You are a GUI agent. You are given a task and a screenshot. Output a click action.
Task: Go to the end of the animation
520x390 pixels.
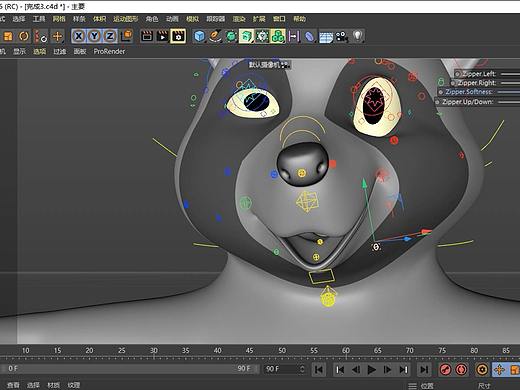pos(424,369)
